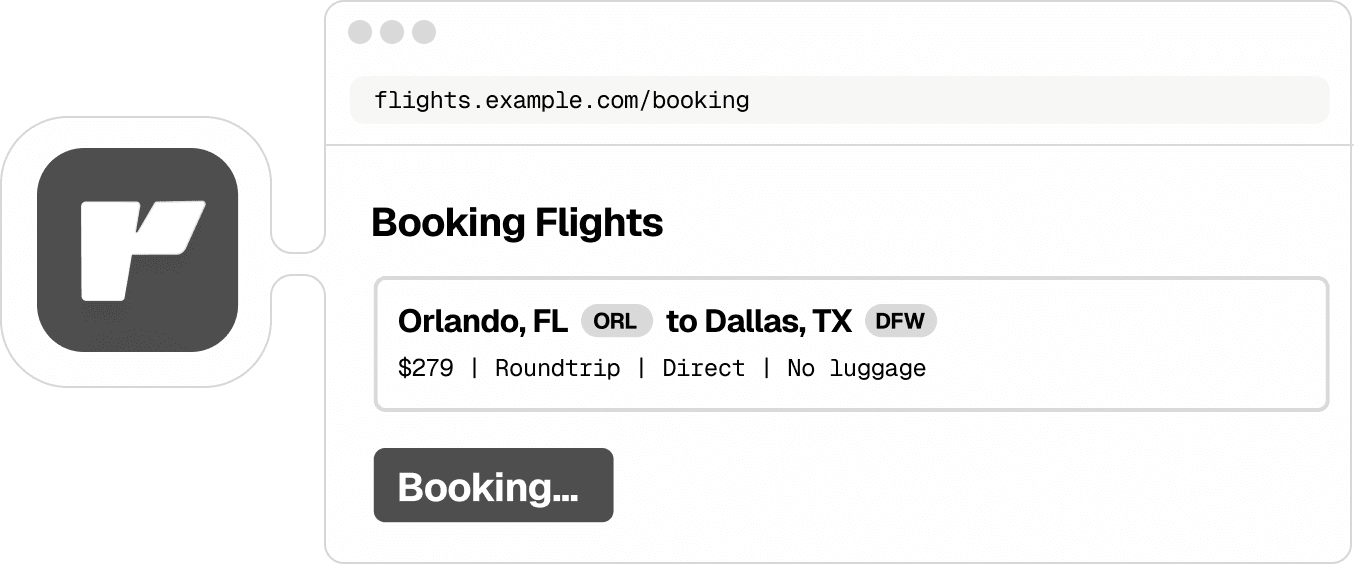Viewport: 1354px width, 564px height.
Task: Click the Booking Flights heading
Action: pos(517,222)
